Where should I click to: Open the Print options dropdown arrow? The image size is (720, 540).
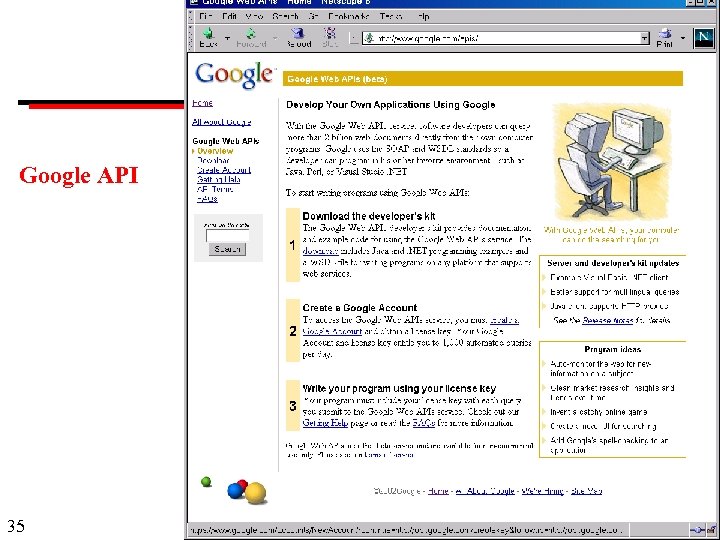click(x=683, y=38)
